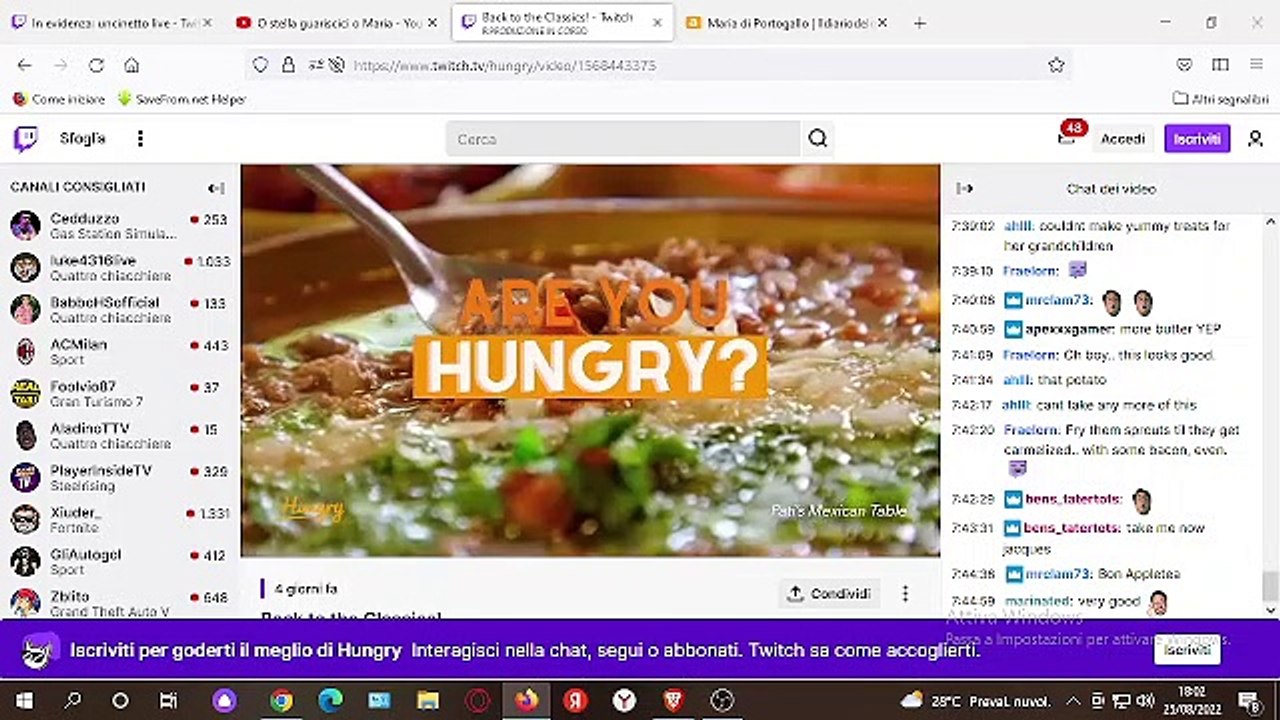Open the AladinoTTV channel
The image size is (1280, 720).
(x=120, y=435)
